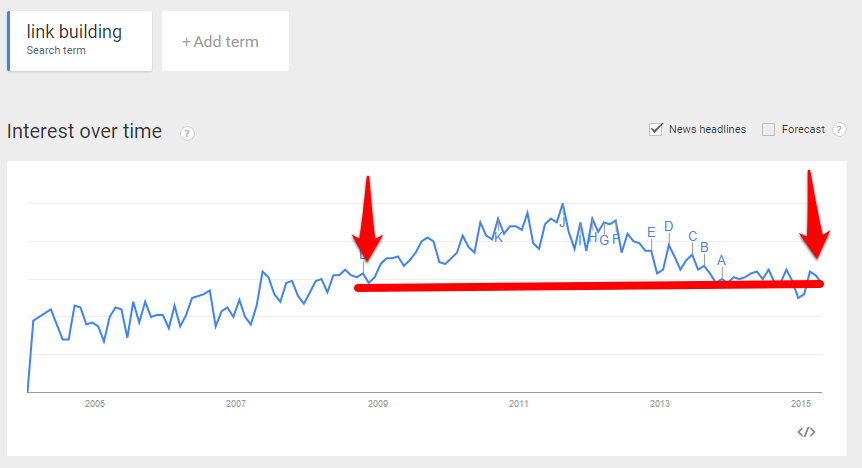Click news headline marker C
Image resolution: width=862 pixels, height=468 pixels.
pos(693,236)
